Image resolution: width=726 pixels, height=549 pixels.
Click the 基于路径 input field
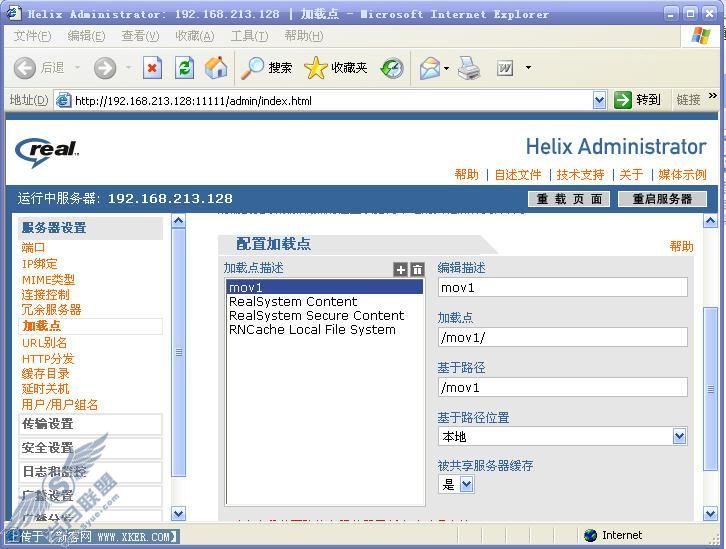point(563,387)
